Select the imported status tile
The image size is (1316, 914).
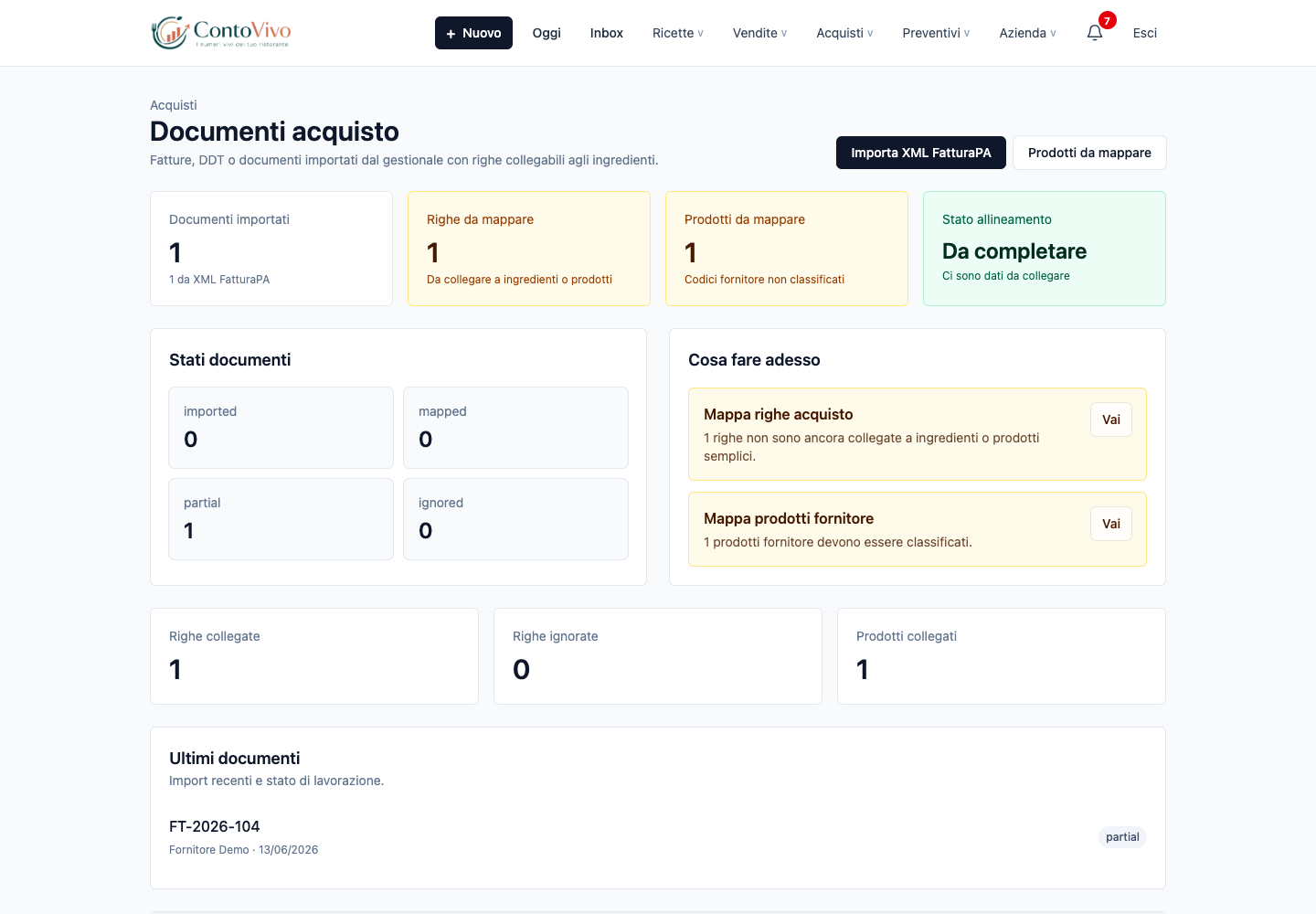point(281,428)
